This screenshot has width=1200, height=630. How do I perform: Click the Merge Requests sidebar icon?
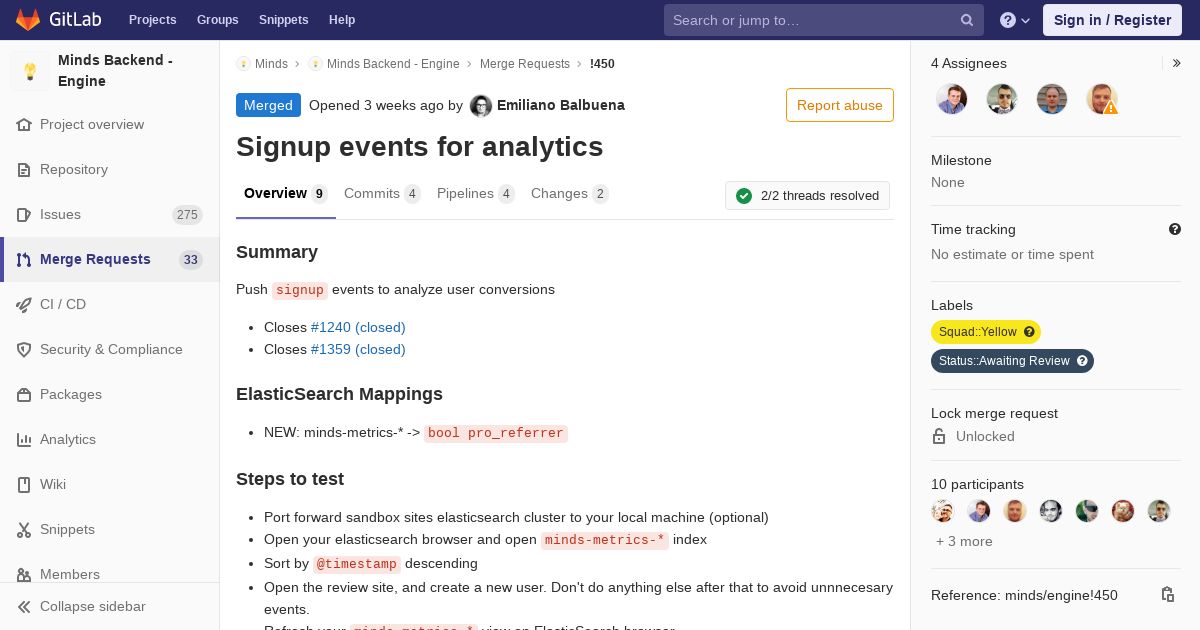tap(24, 260)
